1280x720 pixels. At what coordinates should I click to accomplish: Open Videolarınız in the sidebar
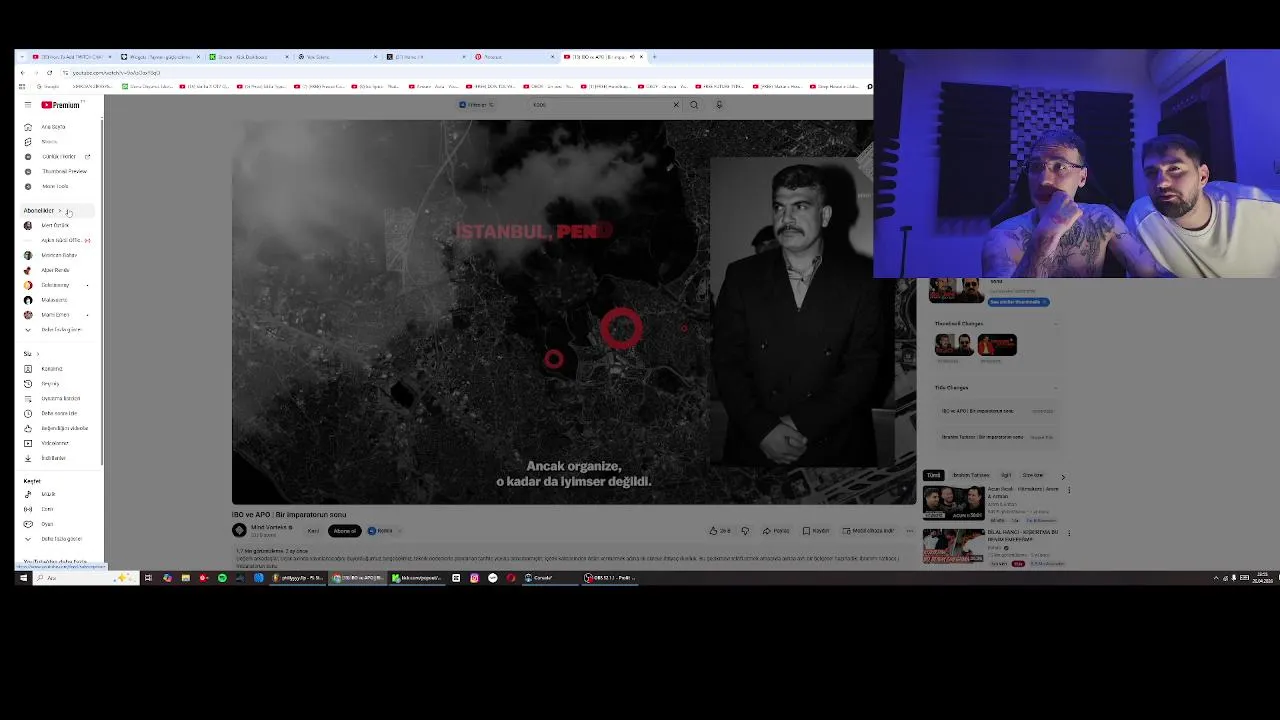[x=55, y=443]
